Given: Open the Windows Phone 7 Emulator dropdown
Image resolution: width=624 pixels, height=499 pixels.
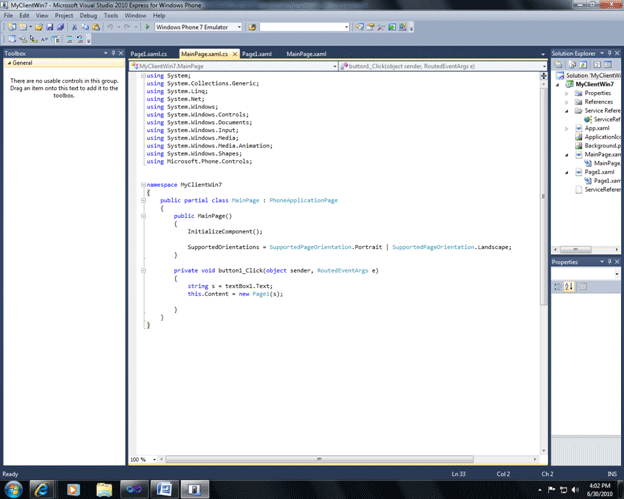Looking at the screenshot, I should click(239, 27).
